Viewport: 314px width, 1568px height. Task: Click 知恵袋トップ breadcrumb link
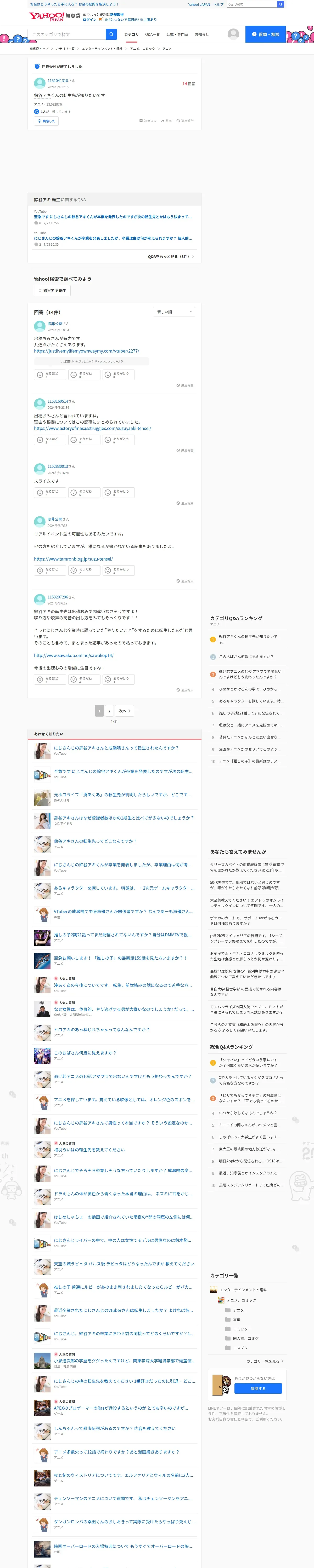pyautogui.click(x=39, y=49)
